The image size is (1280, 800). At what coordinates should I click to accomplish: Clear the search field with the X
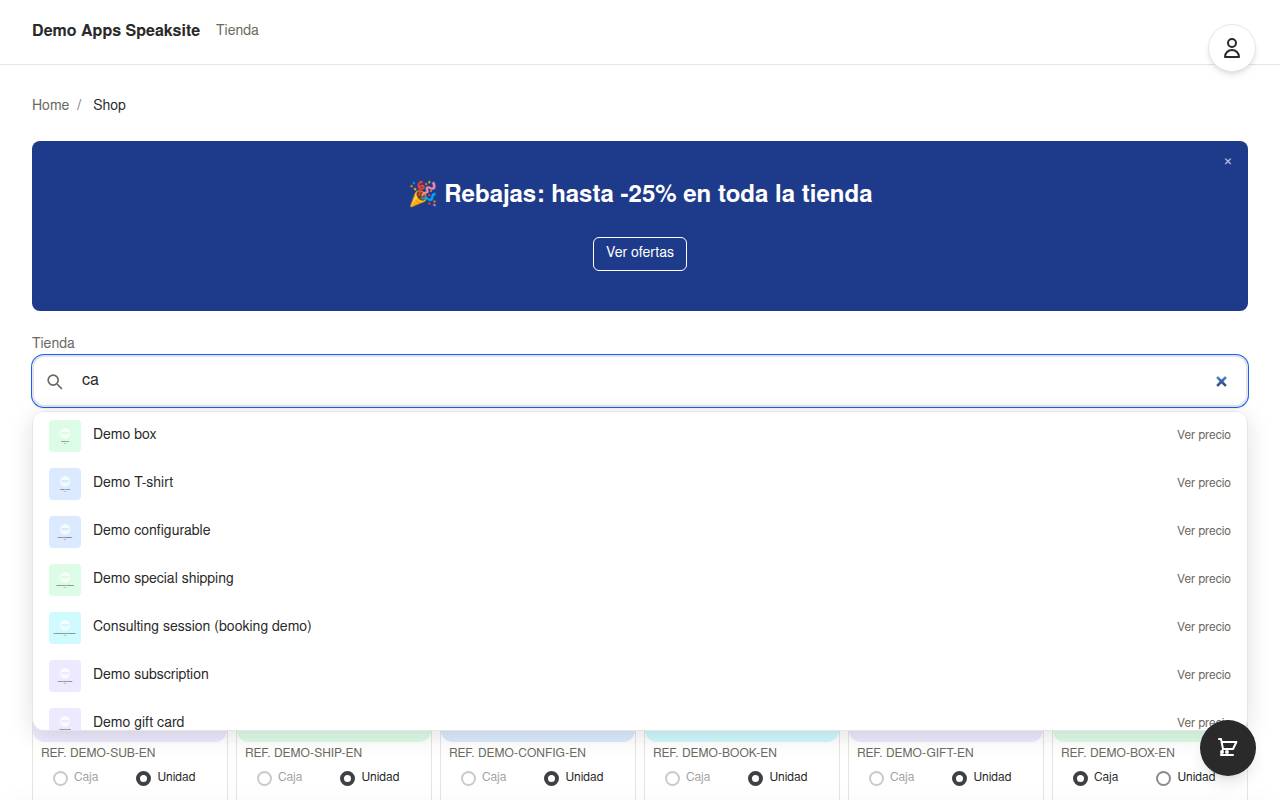(x=1221, y=381)
